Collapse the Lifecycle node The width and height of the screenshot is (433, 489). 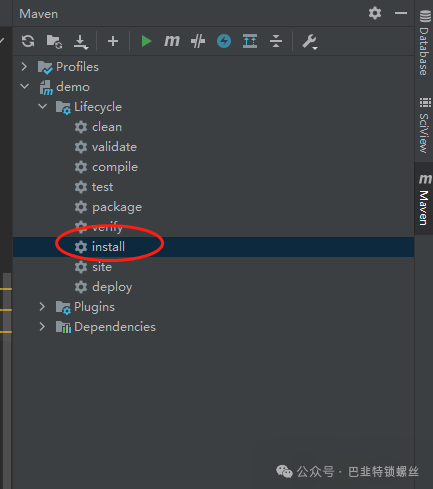click(x=42, y=107)
